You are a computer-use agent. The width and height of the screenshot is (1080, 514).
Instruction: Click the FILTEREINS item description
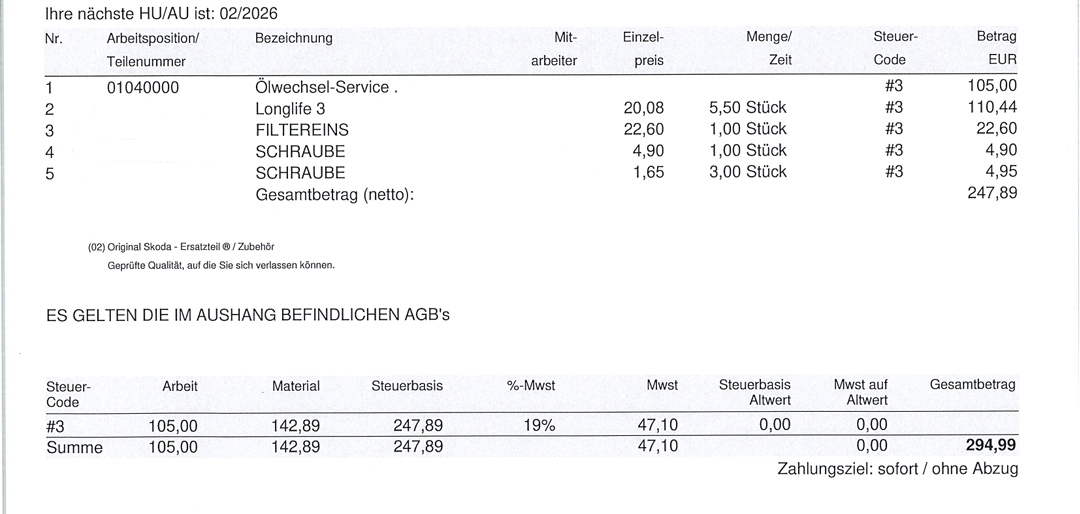(x=302, y=129)
